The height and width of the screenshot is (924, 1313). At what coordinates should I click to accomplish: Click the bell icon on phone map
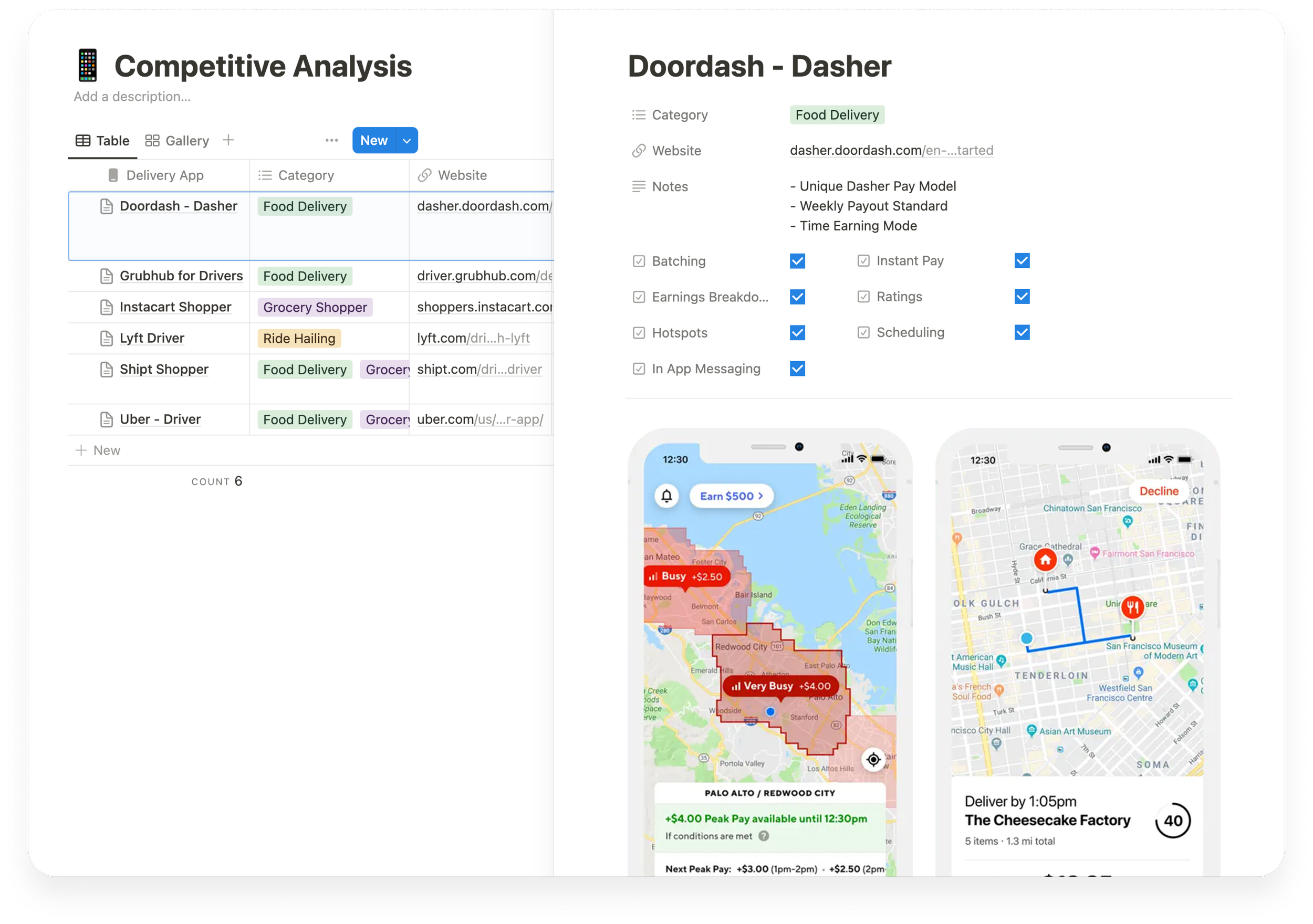coord(667,496)
